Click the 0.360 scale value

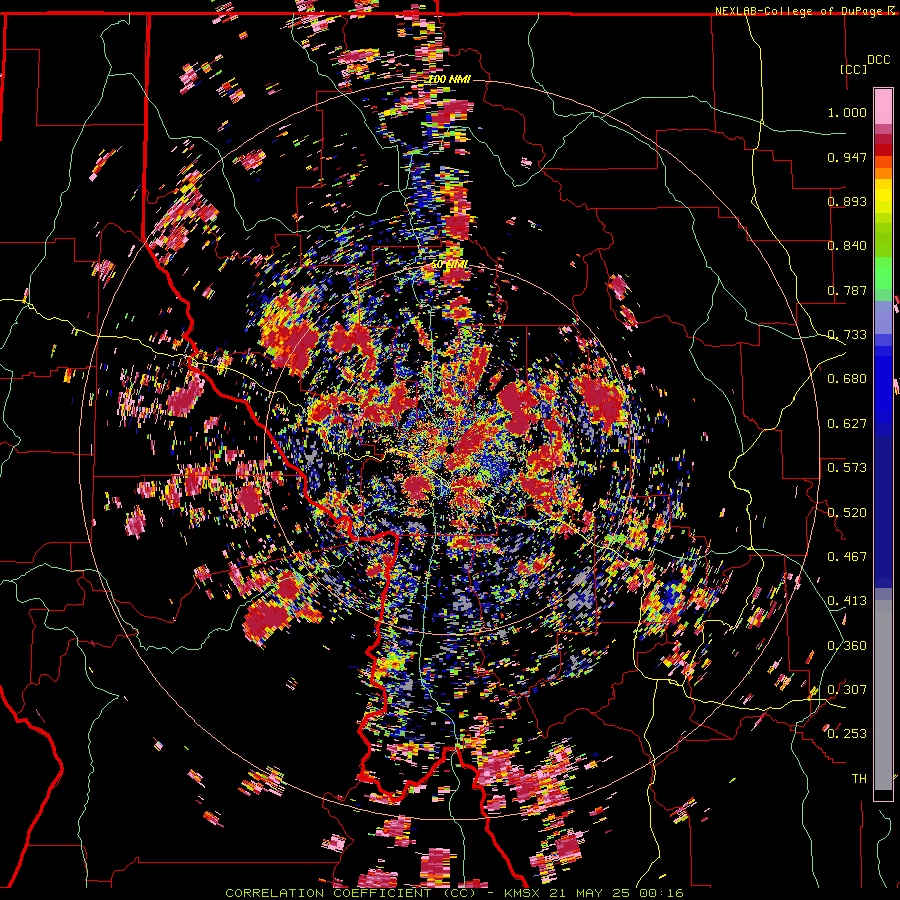coord(847,645)
